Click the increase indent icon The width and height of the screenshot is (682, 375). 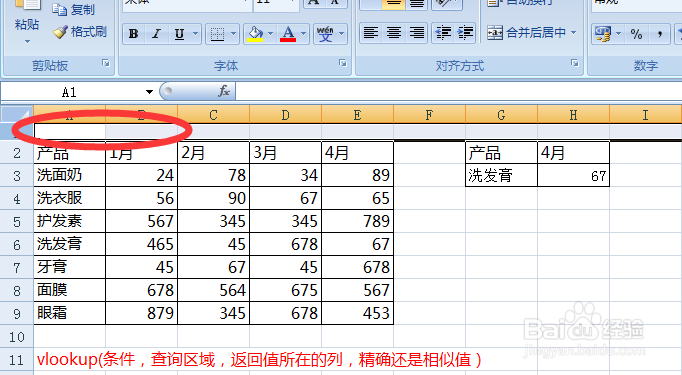465,33
